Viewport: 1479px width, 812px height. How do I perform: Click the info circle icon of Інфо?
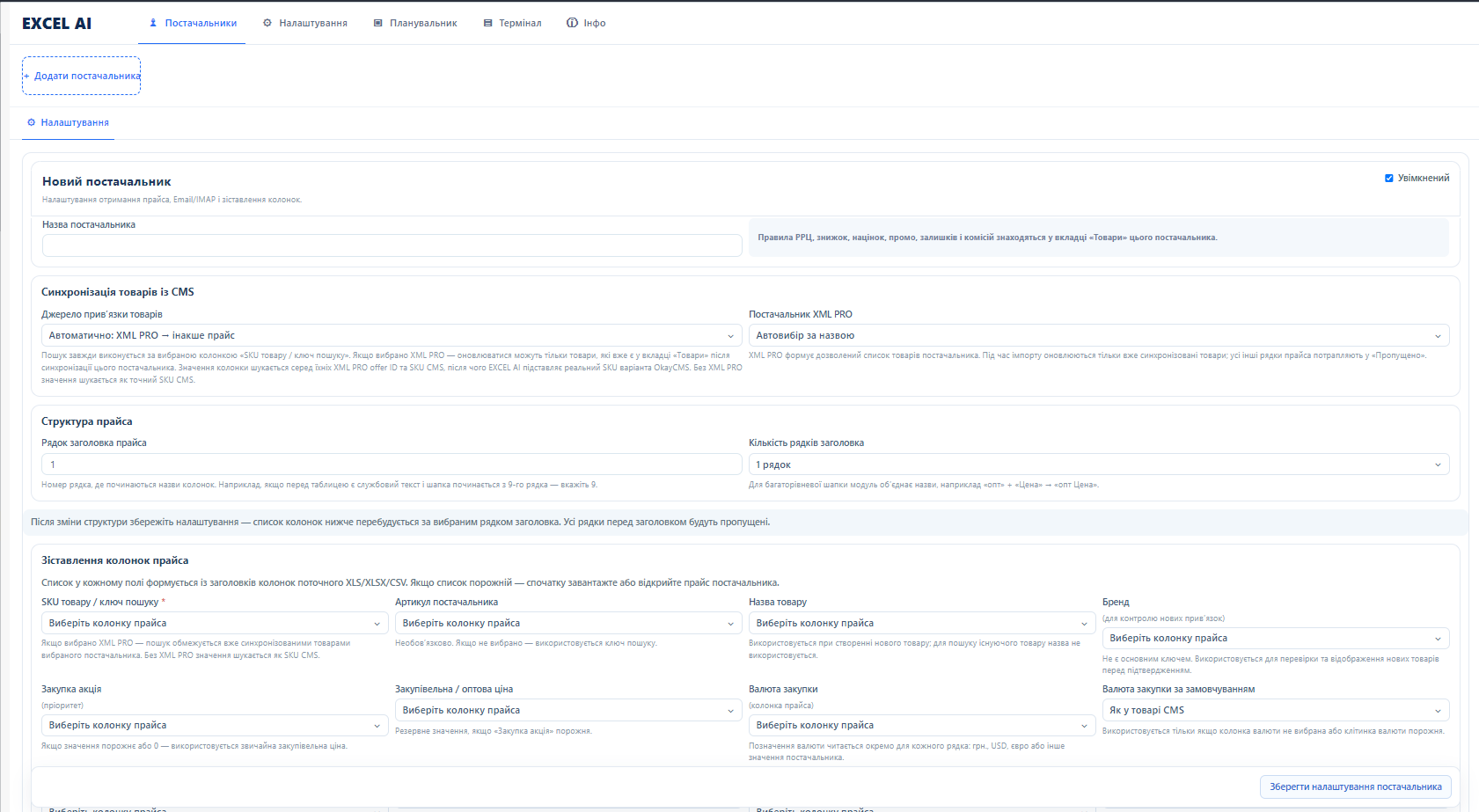(573, 23)
